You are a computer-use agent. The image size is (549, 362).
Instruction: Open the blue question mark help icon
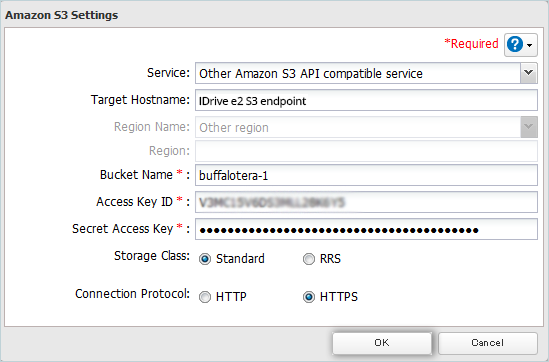(x=515, y=44)
